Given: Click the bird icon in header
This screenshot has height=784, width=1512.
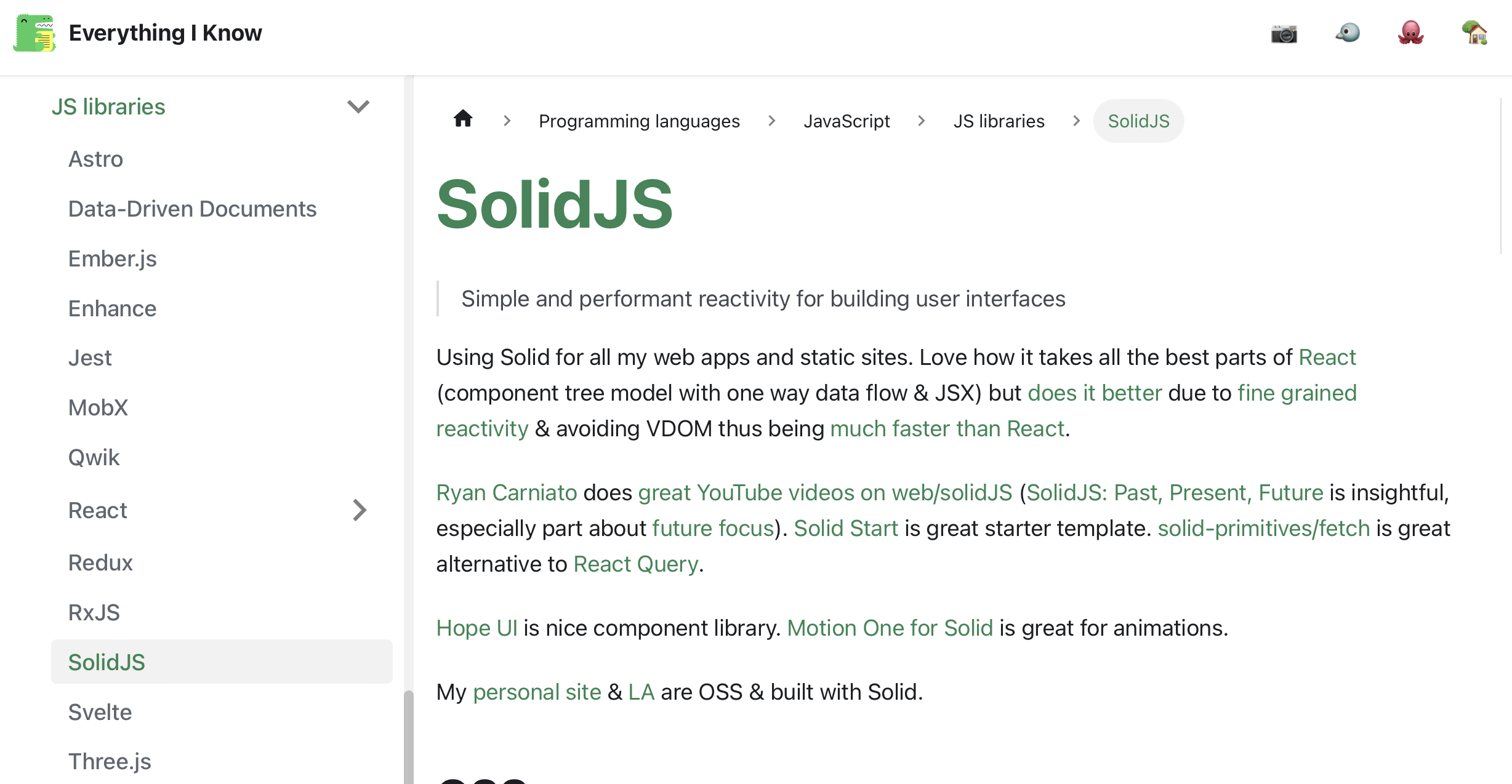Looking at the screenshot, I should tap(1348, 33).
